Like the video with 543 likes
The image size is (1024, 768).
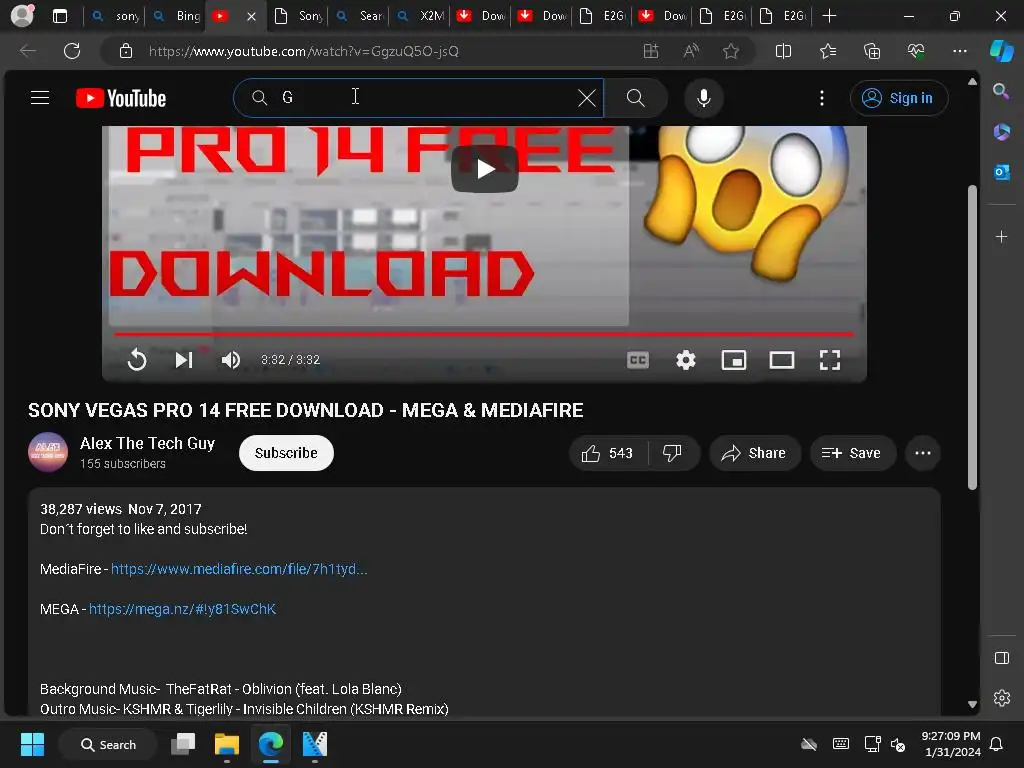point(608,453)
